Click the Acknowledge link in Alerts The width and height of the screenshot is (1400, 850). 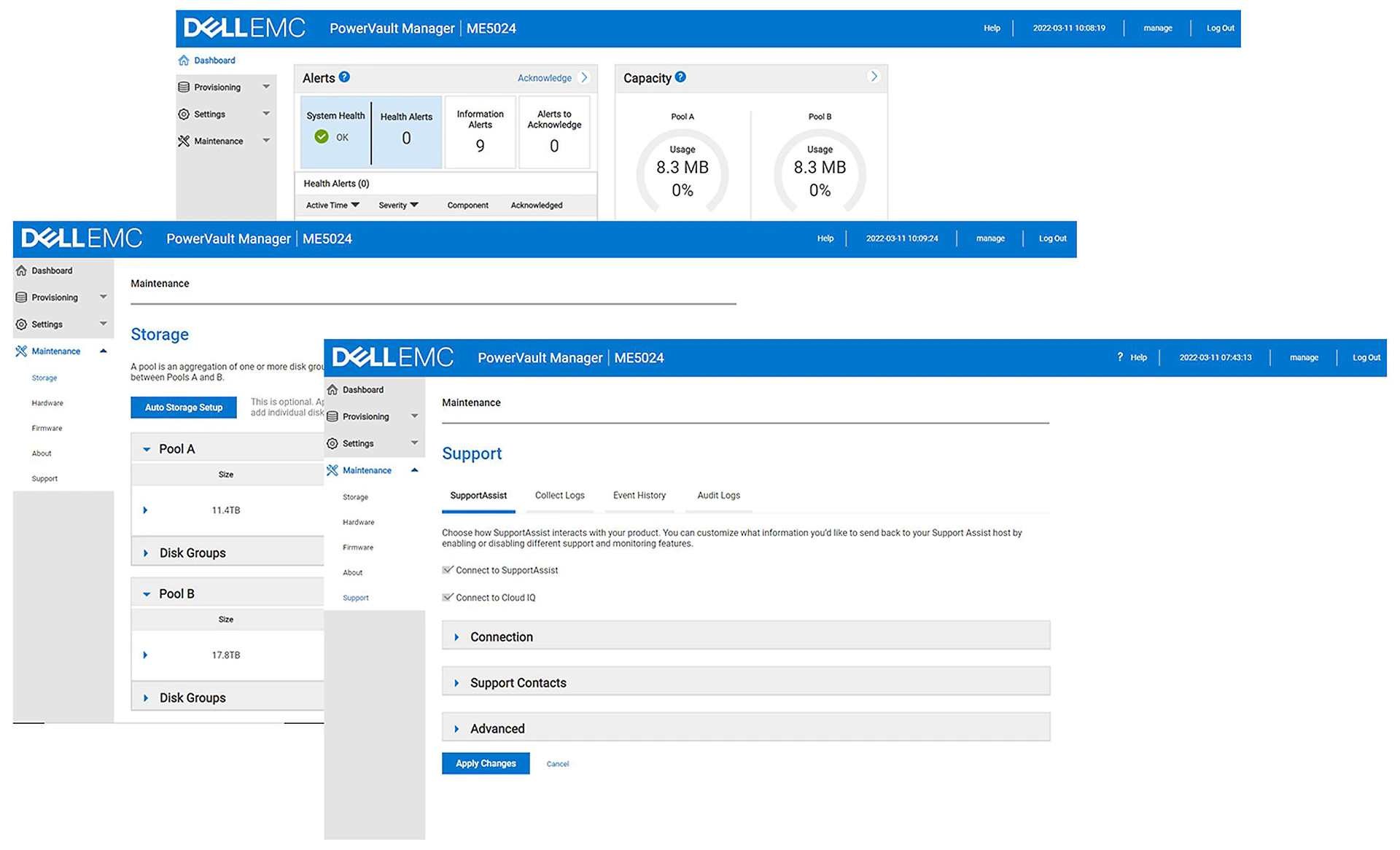[x=544, y=78]
